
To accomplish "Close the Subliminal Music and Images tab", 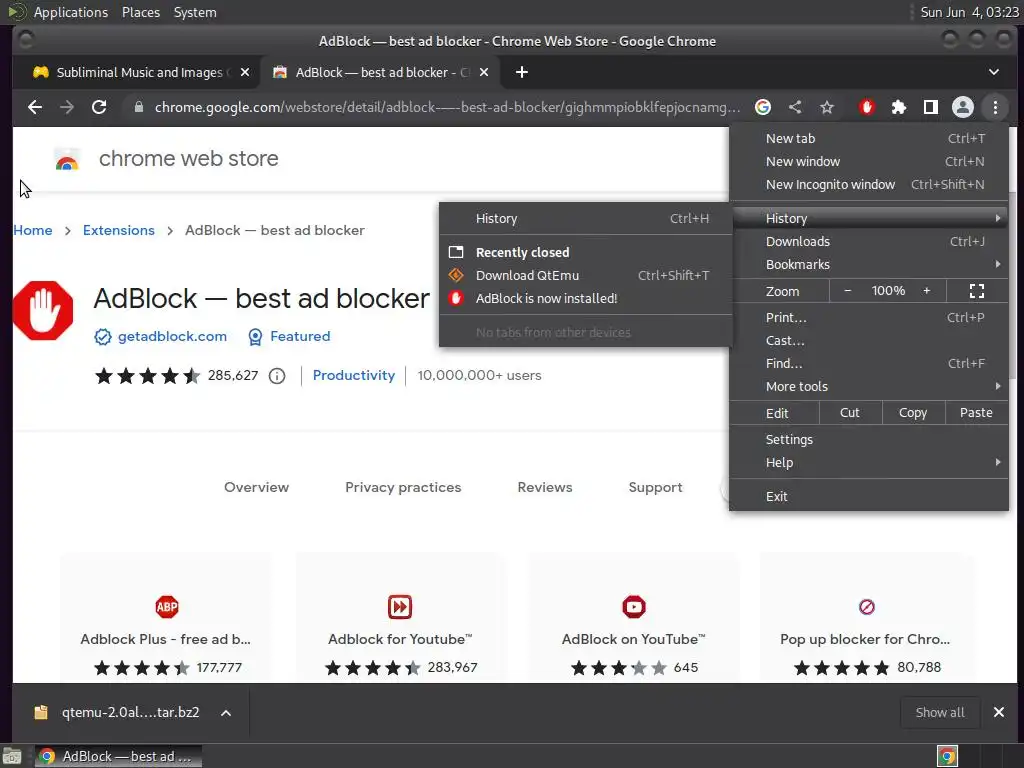I will point(245,72).
